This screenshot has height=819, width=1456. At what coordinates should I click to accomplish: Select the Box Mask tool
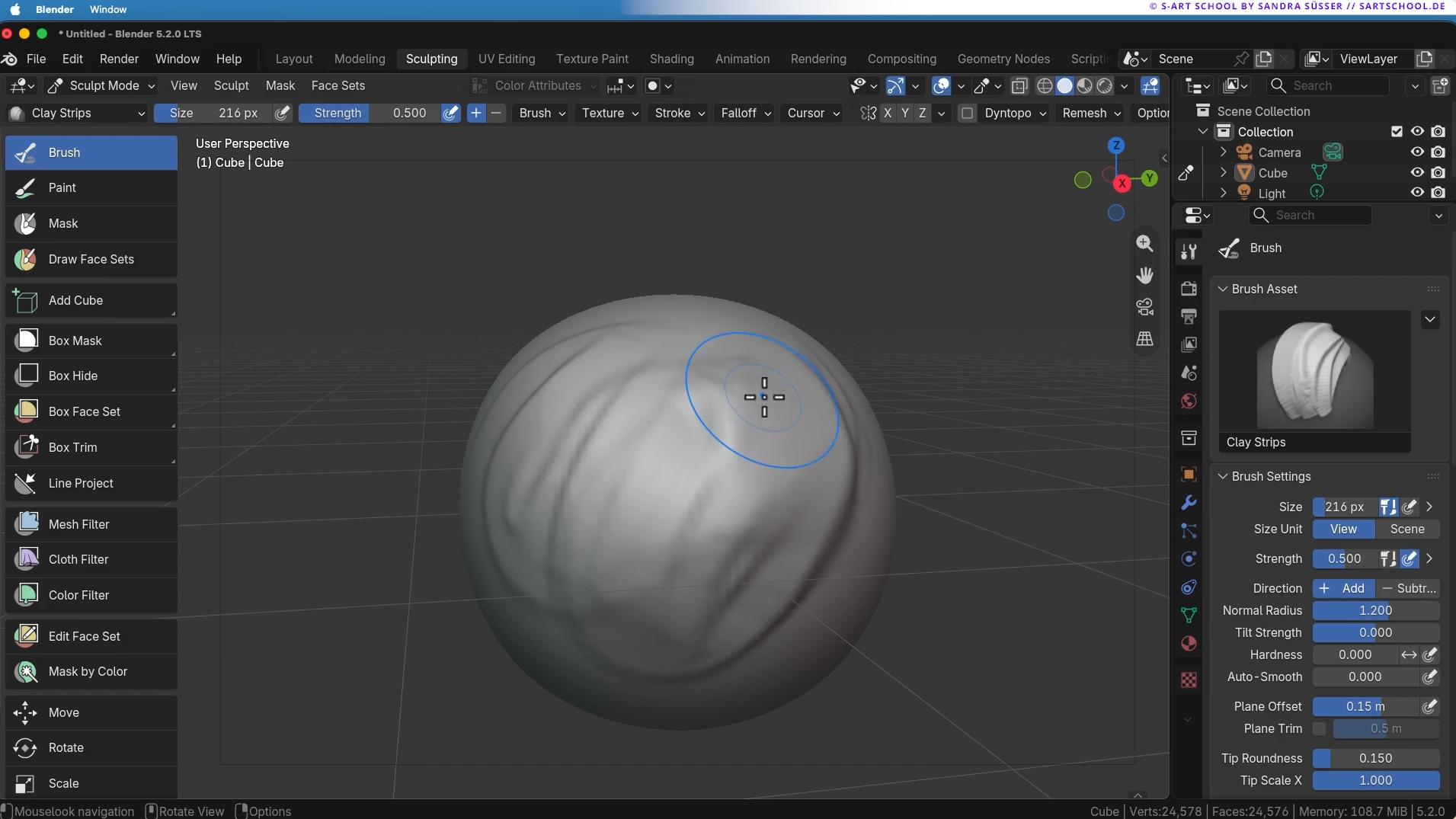click(x=91, y=341)
